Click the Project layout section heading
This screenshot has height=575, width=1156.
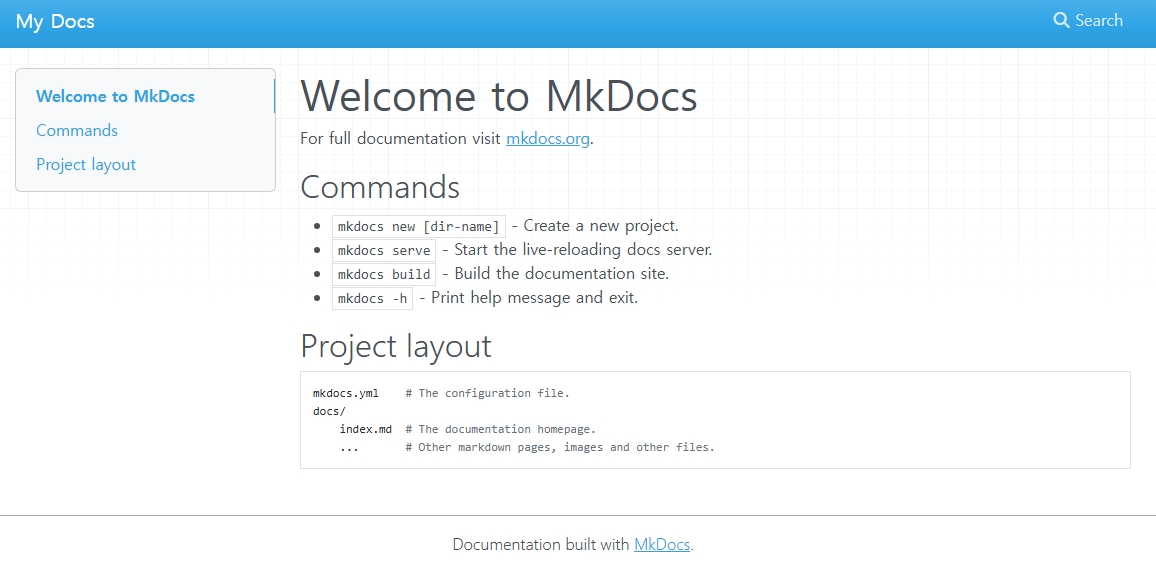(396, 346)
